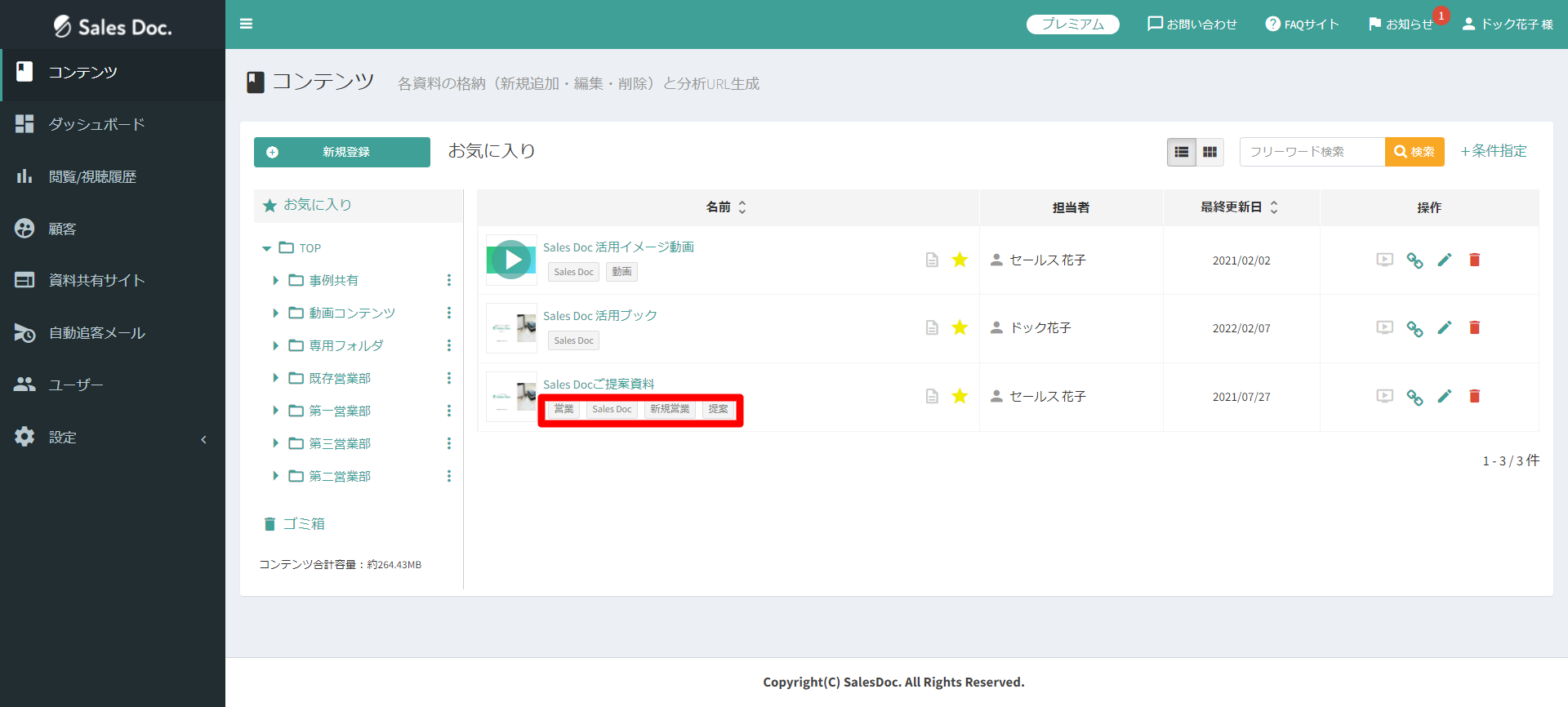Image resolution: width=1568 pixels, height=707 pixels.
Task: Open お知らせ notifications
Action: pyautogui.click(x=1401, y=24)
